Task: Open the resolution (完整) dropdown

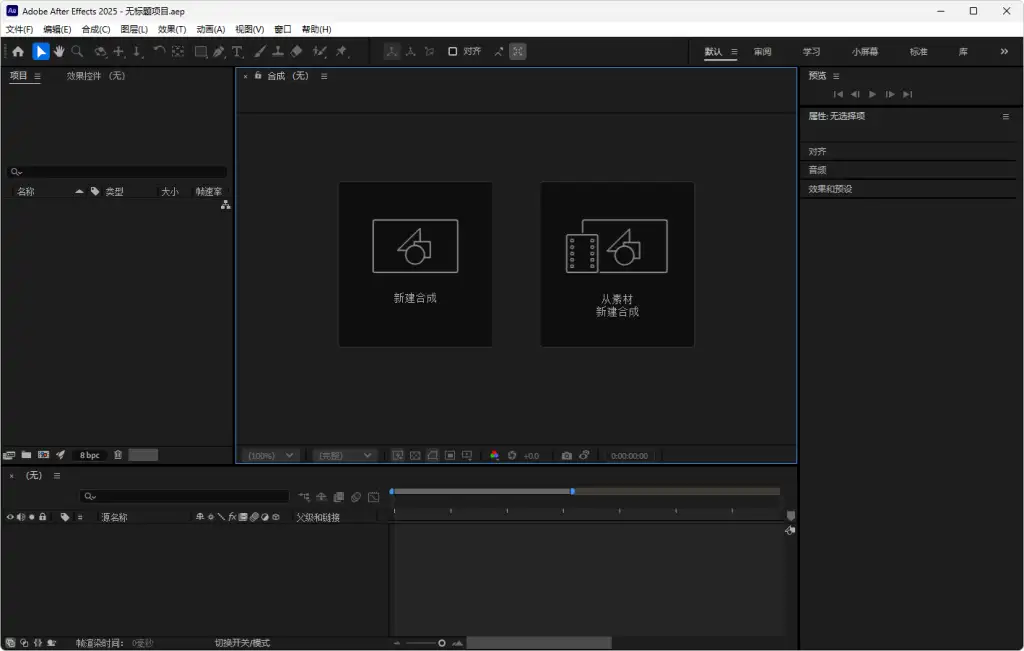Action: click(345, 455)
